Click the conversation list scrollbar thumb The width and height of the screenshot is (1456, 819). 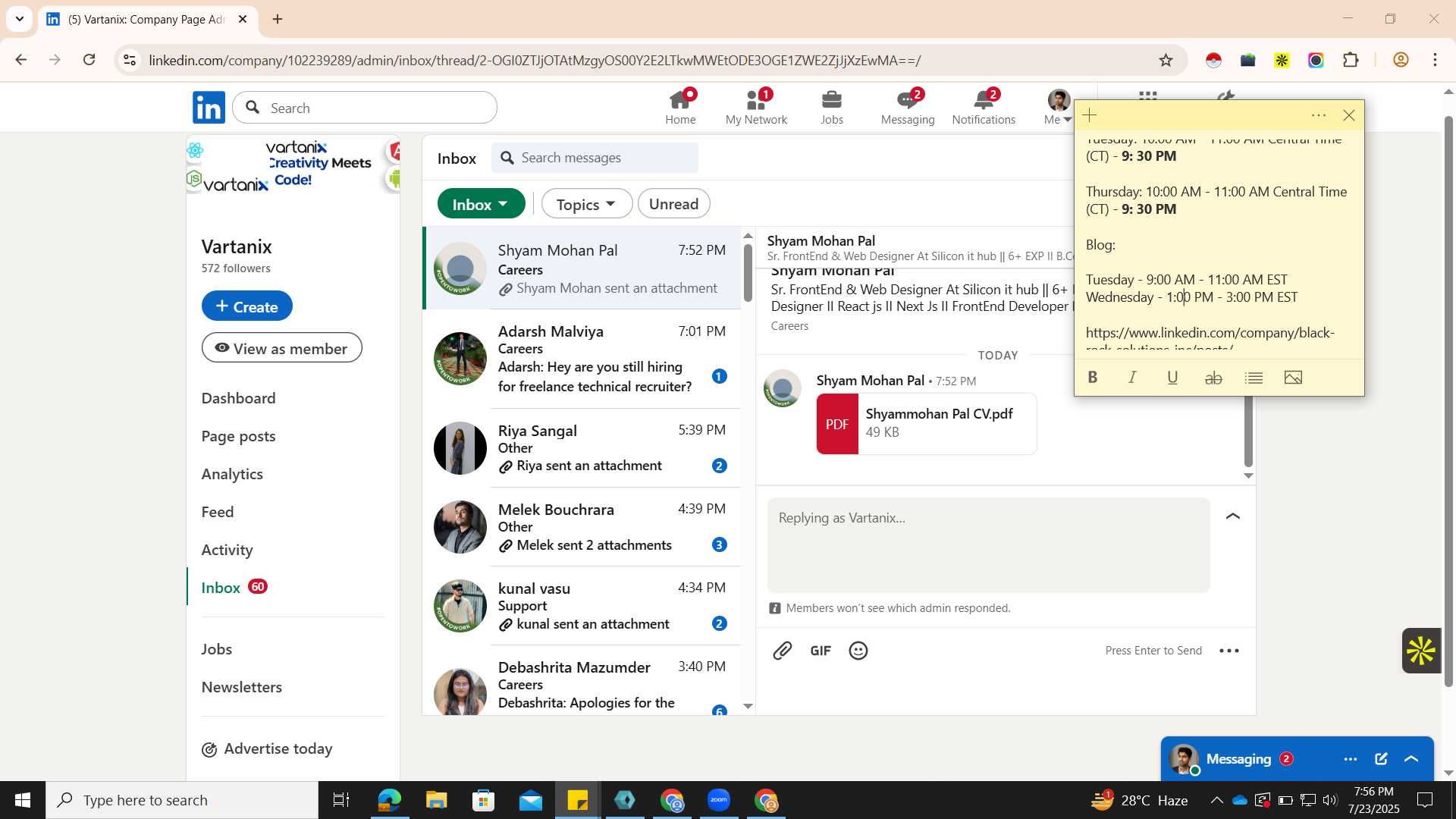point(748,273)
